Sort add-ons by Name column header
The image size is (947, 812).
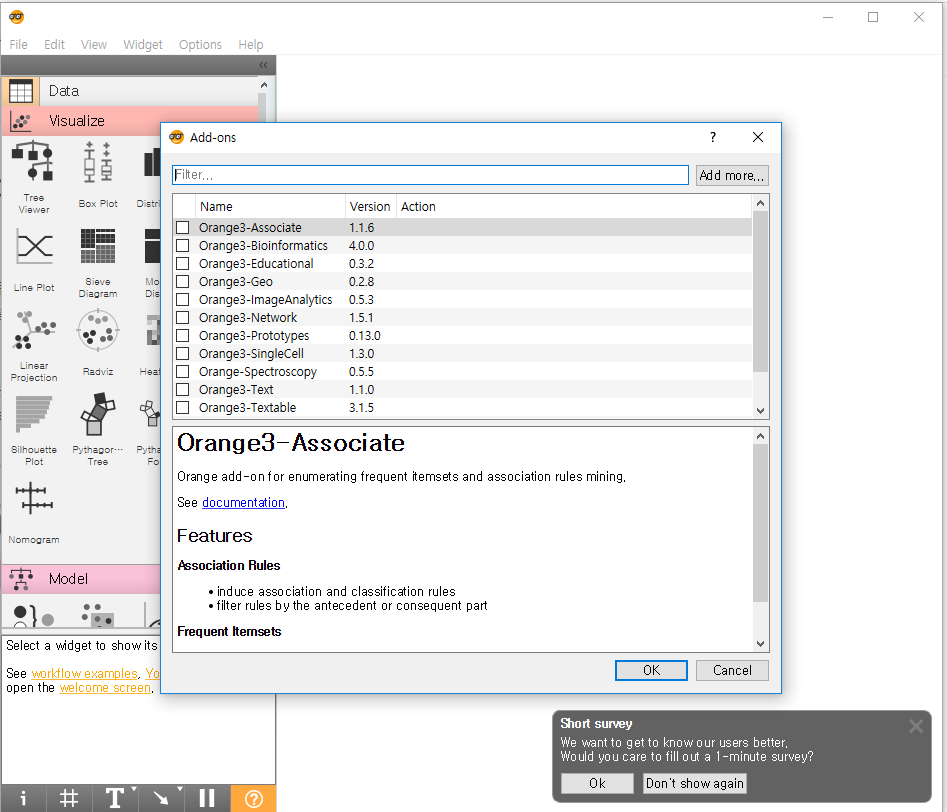[270, 207]
